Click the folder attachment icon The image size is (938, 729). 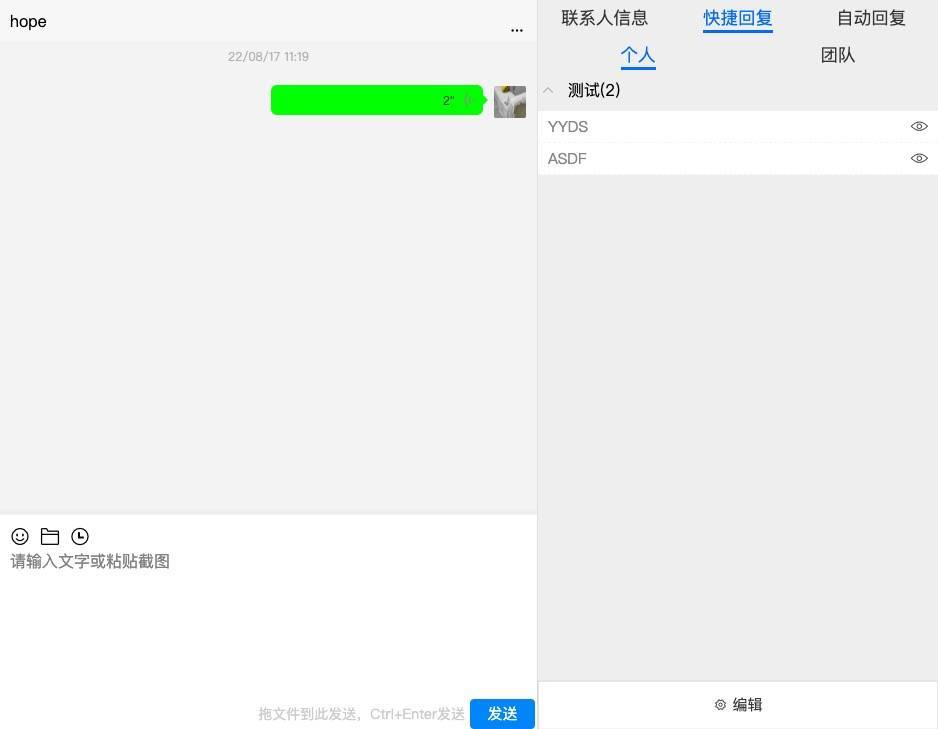[x=50, y=536]
